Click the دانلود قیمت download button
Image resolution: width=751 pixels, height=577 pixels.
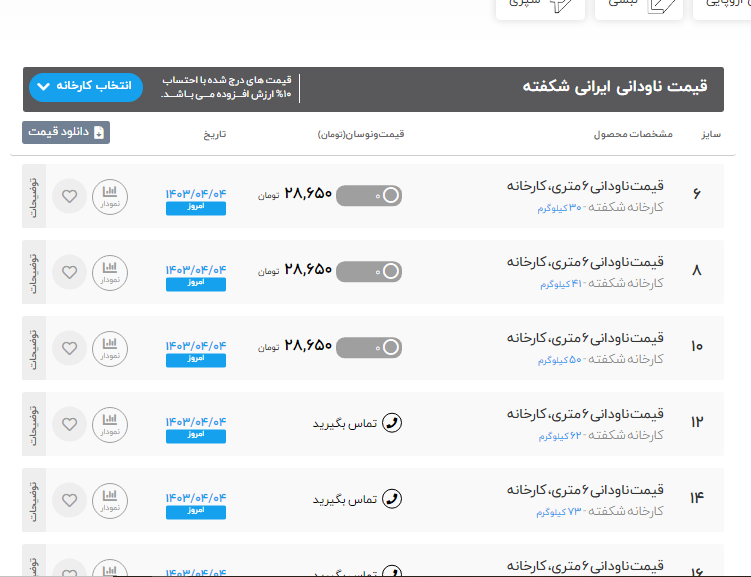pos(66,132)
